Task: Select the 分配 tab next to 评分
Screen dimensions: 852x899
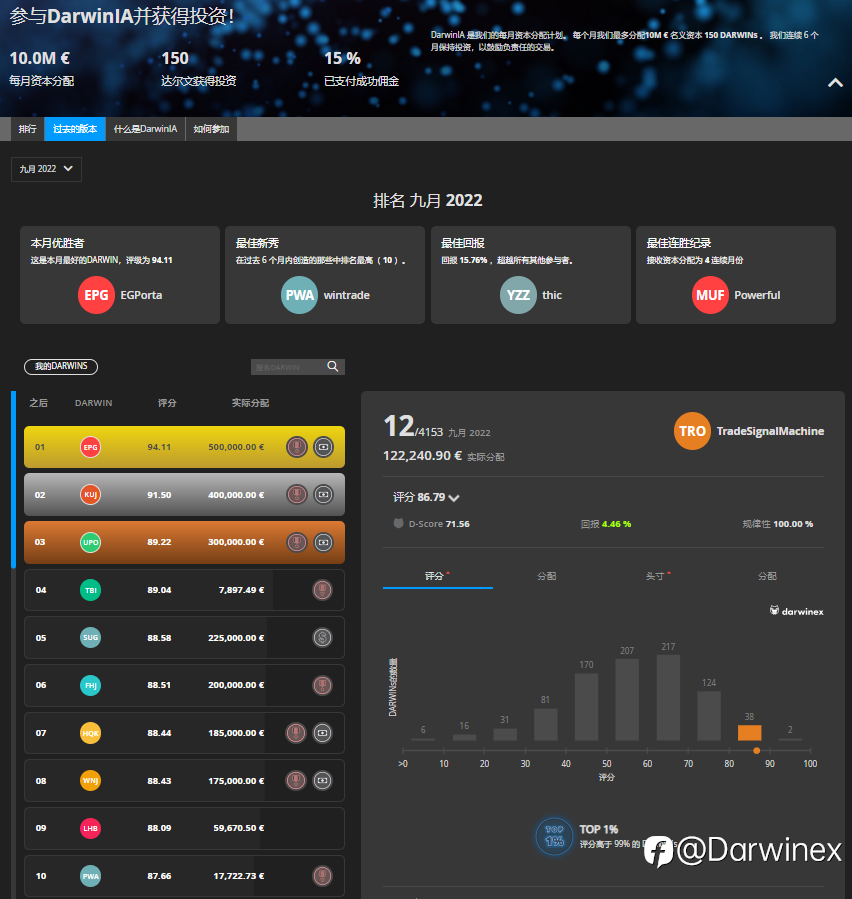Action: tap(547, 576)
